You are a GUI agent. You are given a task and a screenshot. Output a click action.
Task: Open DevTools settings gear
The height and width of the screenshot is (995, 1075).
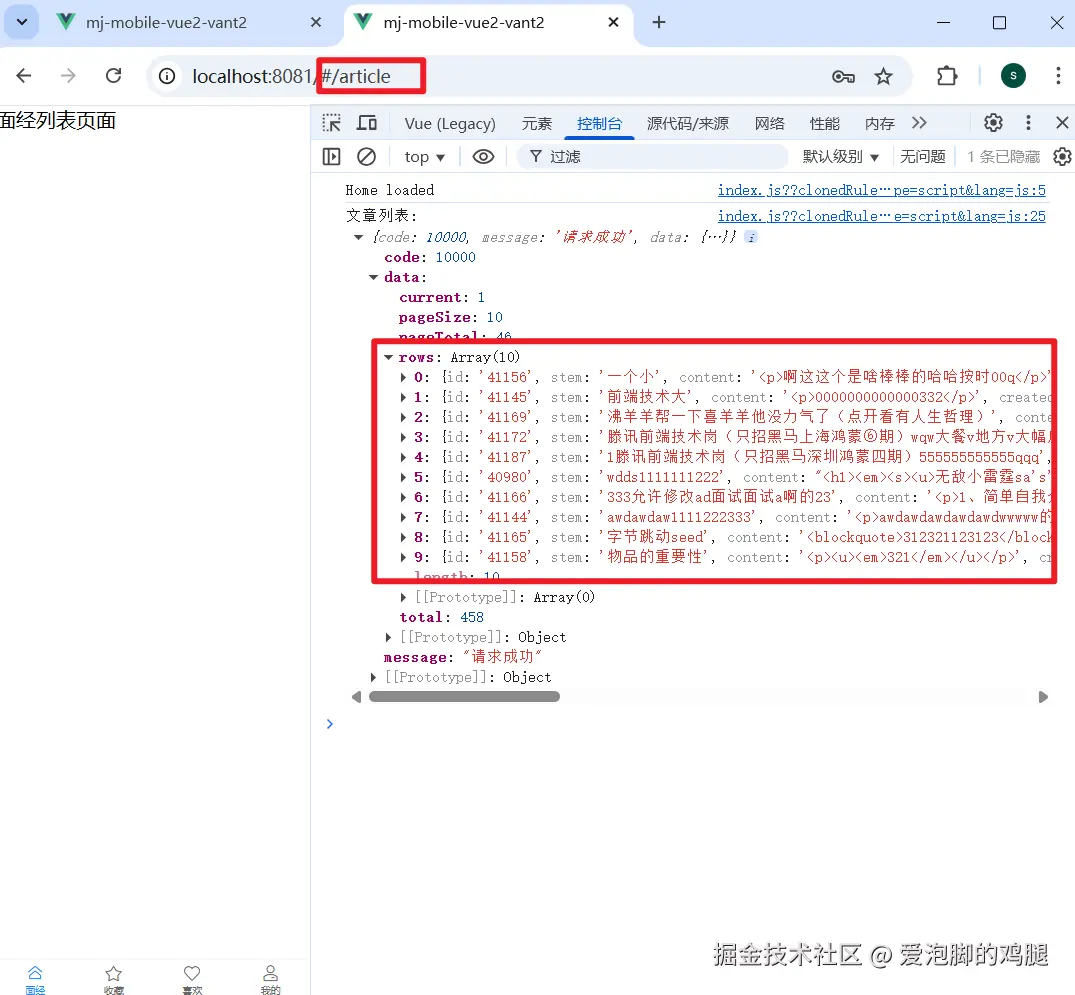tap(993, 123)
